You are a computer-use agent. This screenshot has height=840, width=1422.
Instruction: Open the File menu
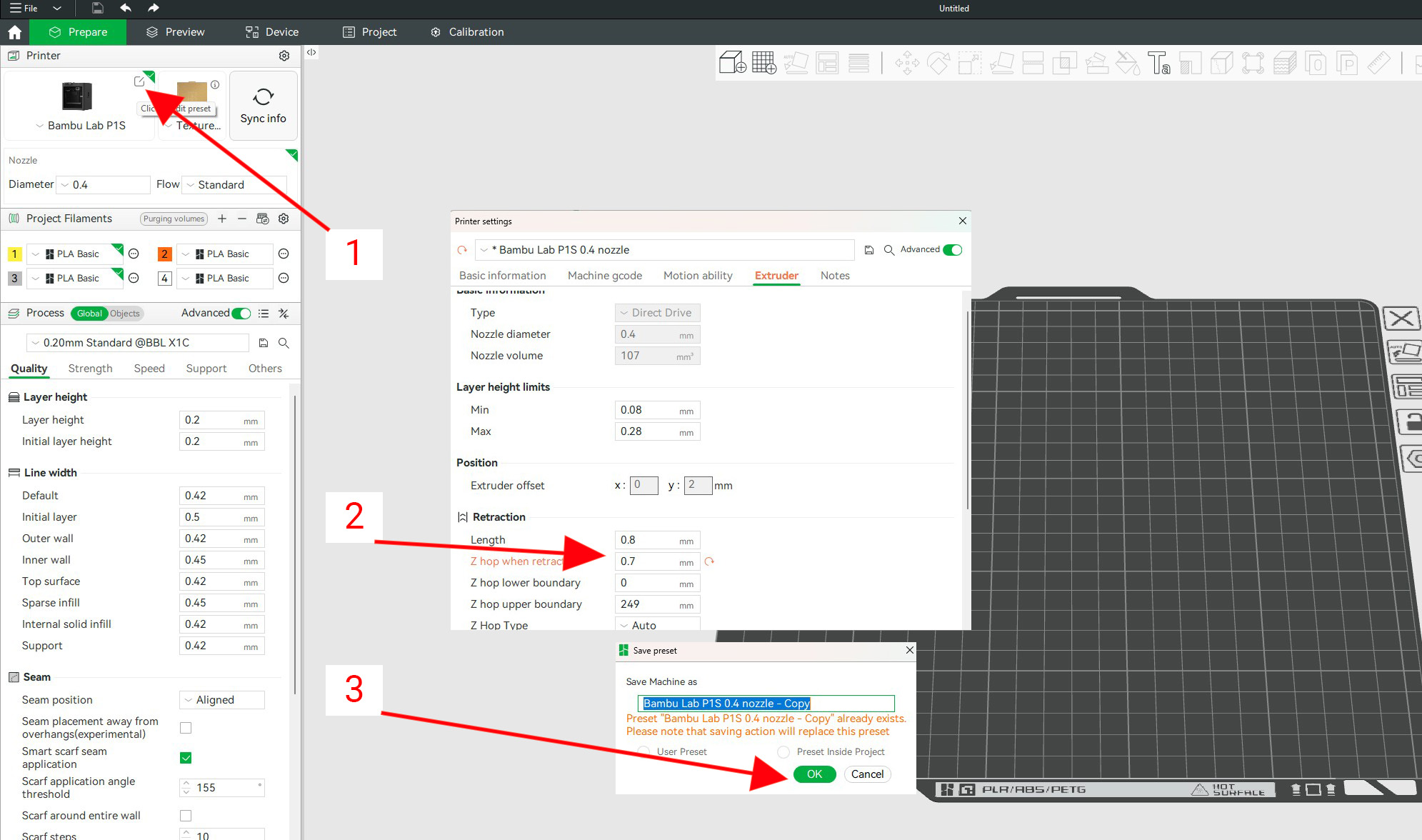point(25,8)
